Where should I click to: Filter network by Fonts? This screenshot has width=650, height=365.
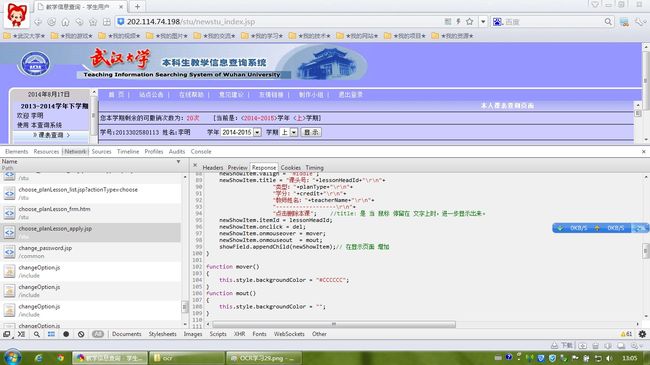(260, 334)
